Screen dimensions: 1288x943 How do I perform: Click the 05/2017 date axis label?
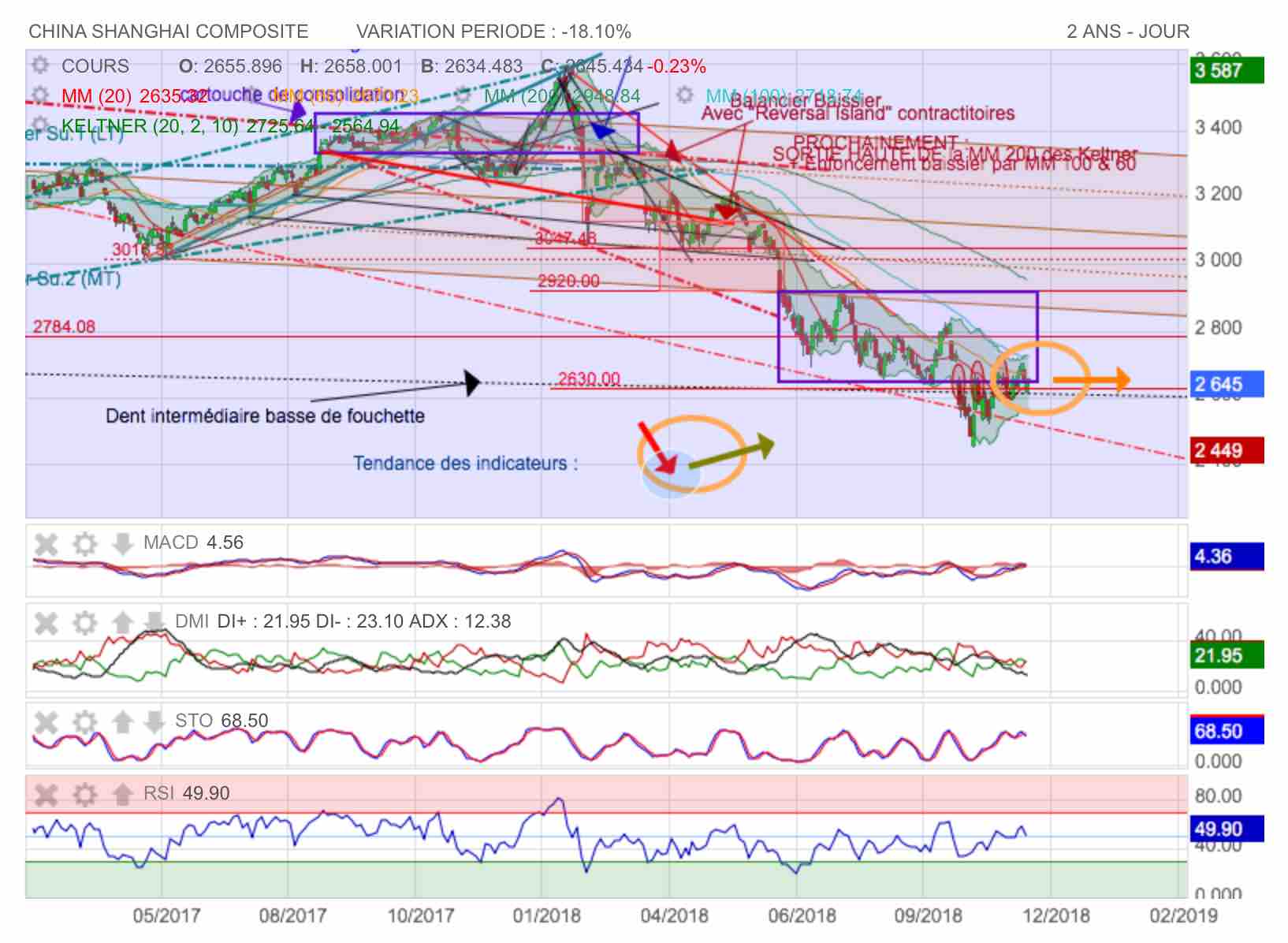[x=166, y=915]
